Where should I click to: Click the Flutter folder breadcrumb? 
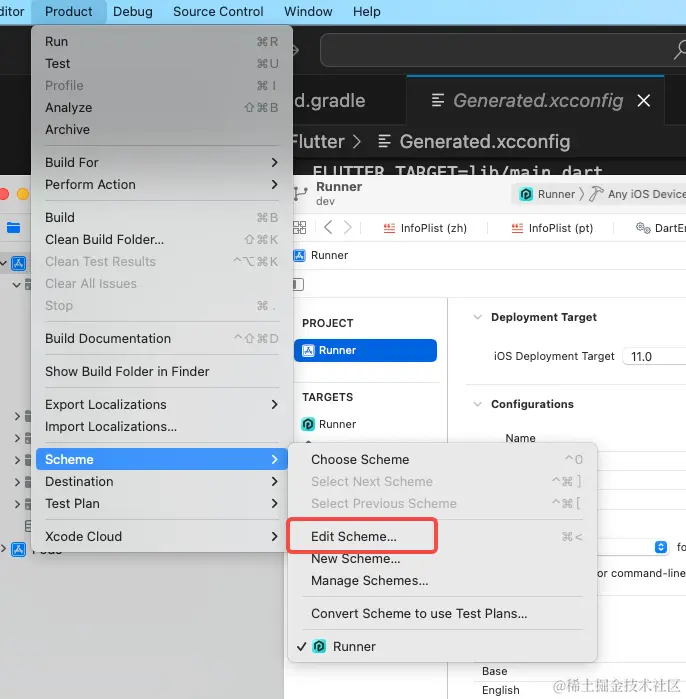click(x=318, y=142)
